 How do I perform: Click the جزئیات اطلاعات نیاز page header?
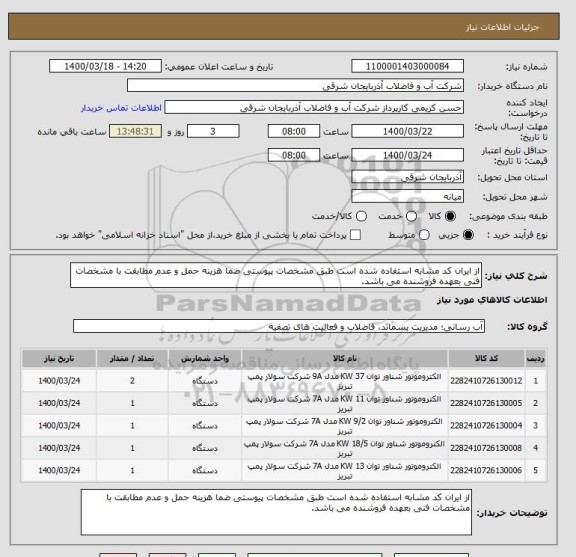pyautogui.click(x=502, y=28)
